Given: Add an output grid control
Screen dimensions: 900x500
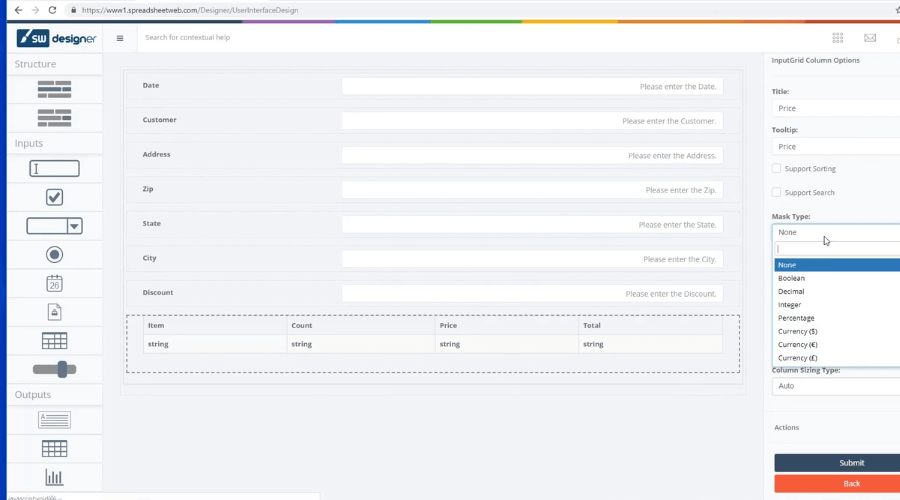Looking at the screenshot, I should pyautogui.click(x=55, y=449).
